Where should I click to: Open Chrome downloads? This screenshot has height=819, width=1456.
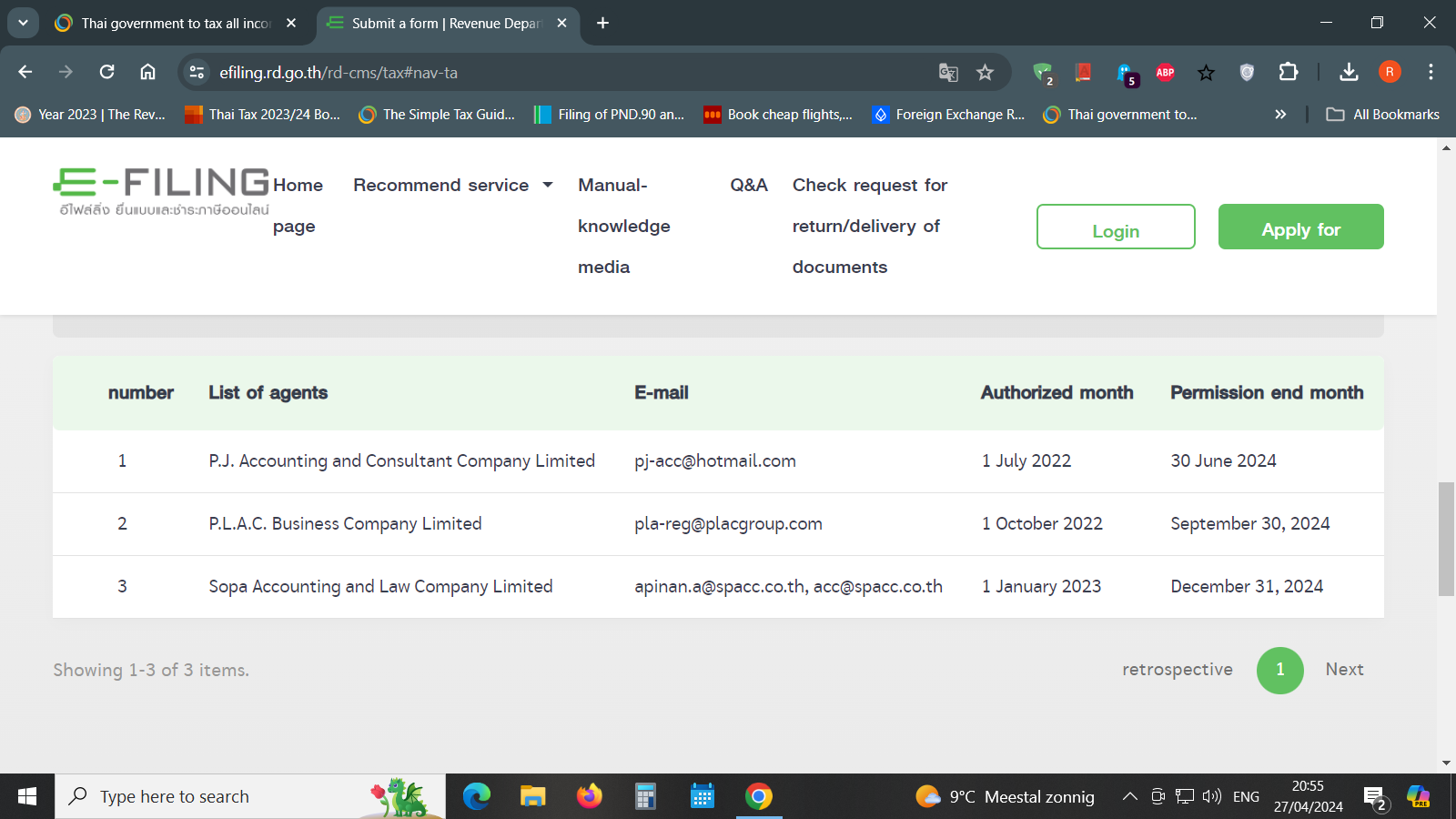(1349, 72)
